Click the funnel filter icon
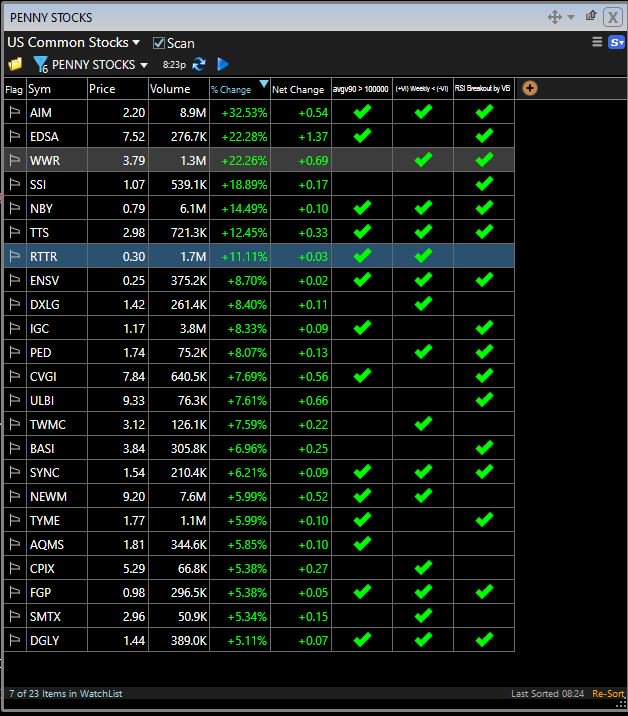The image size is (628, 716). coord(40,64)
